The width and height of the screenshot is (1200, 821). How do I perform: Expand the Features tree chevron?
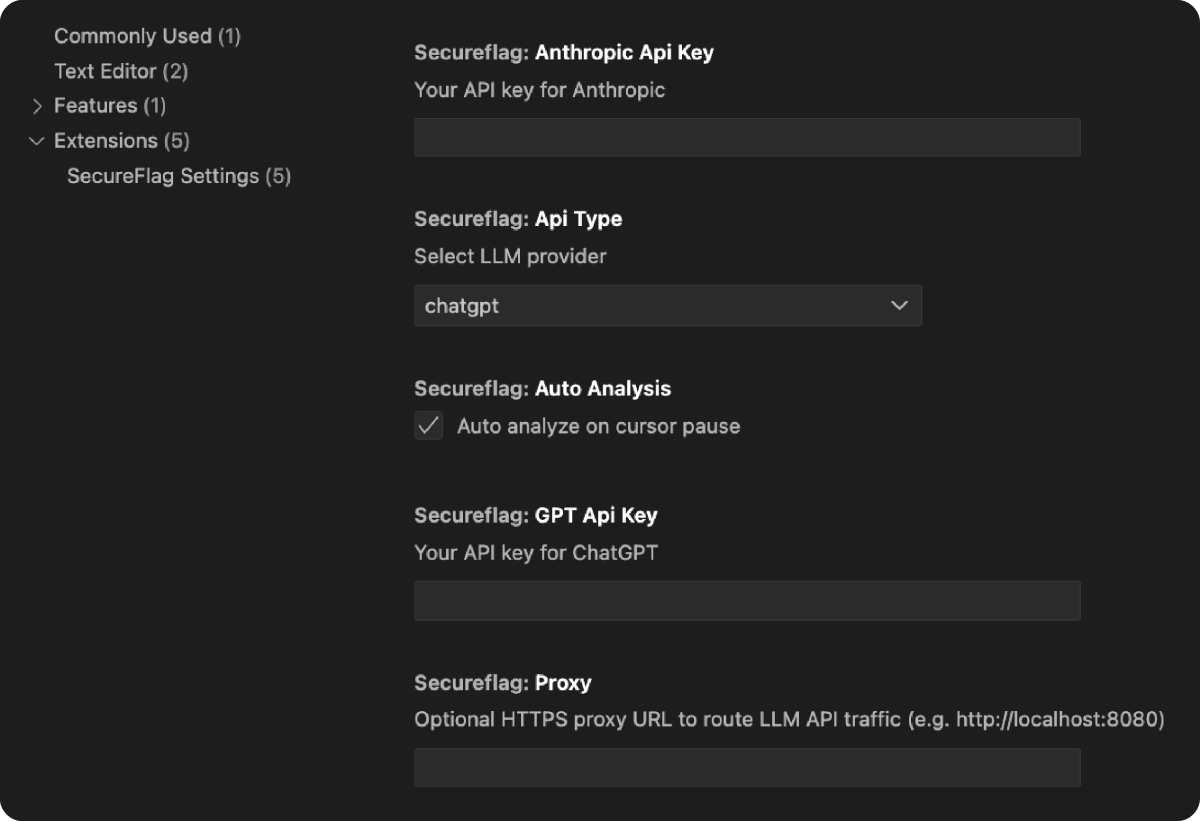pyautogui.click(x=37, y=106)
